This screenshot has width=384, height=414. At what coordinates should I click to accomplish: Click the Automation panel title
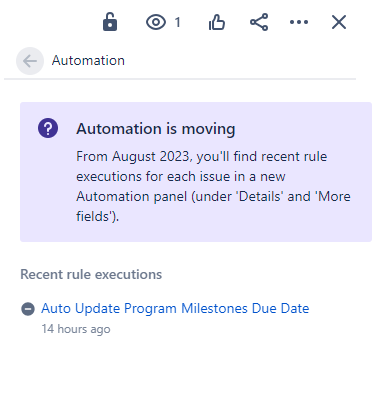coord(88,61)
